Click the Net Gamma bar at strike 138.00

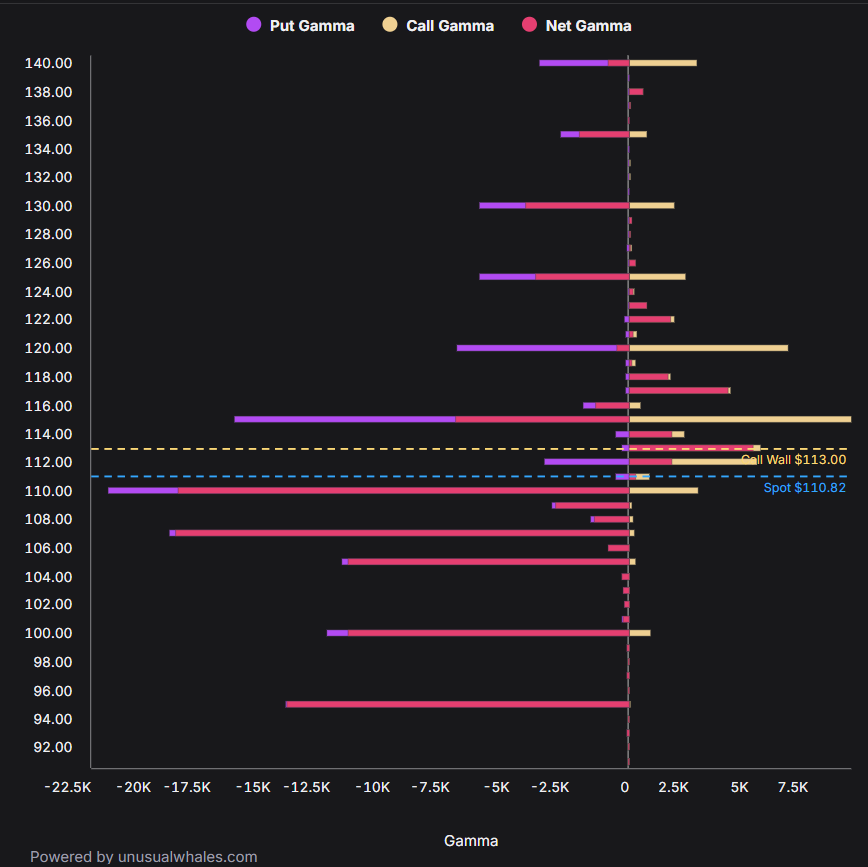pyautogui.click(x=636, y=92)
